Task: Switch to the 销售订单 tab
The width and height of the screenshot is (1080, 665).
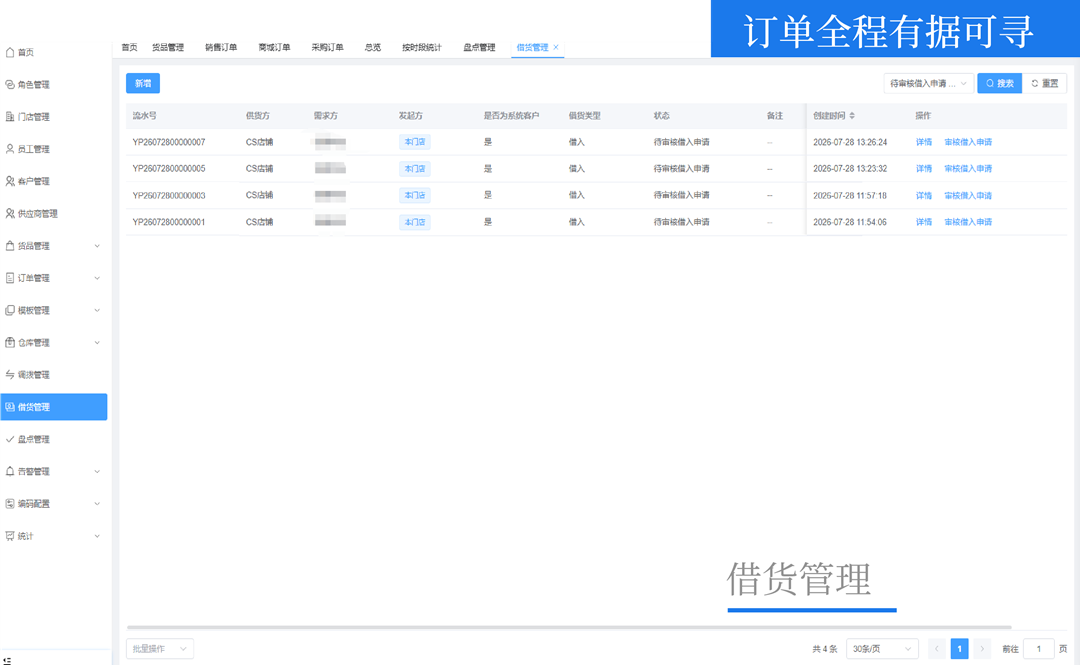Action: [221, 48]
